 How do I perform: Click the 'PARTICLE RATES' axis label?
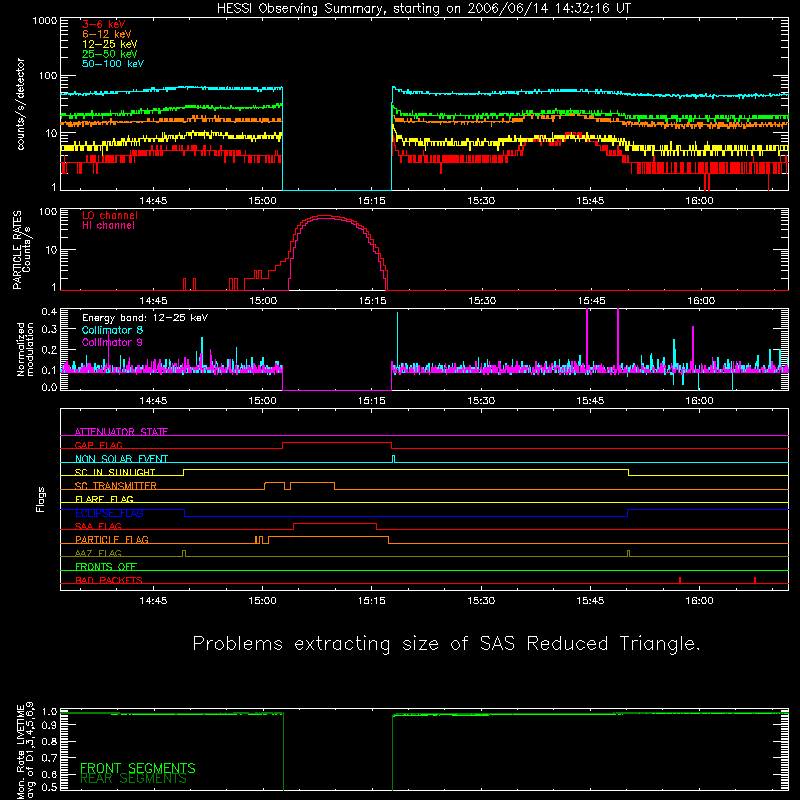coord(17,250)
